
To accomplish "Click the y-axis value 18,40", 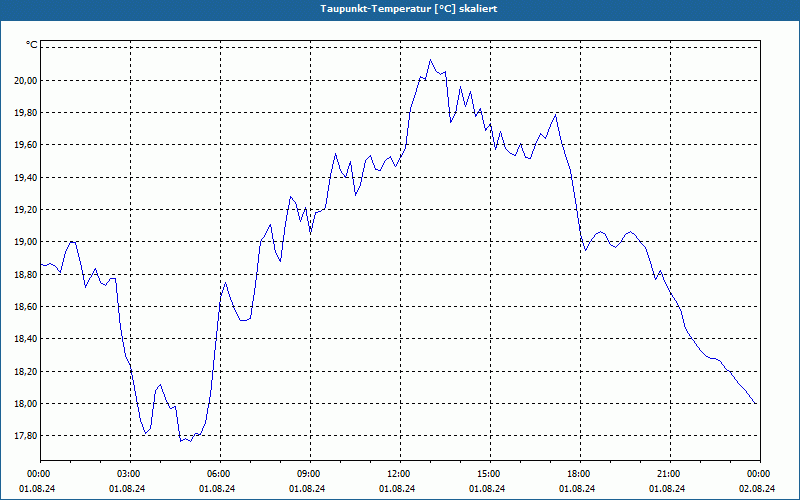I will pos(25,339).
